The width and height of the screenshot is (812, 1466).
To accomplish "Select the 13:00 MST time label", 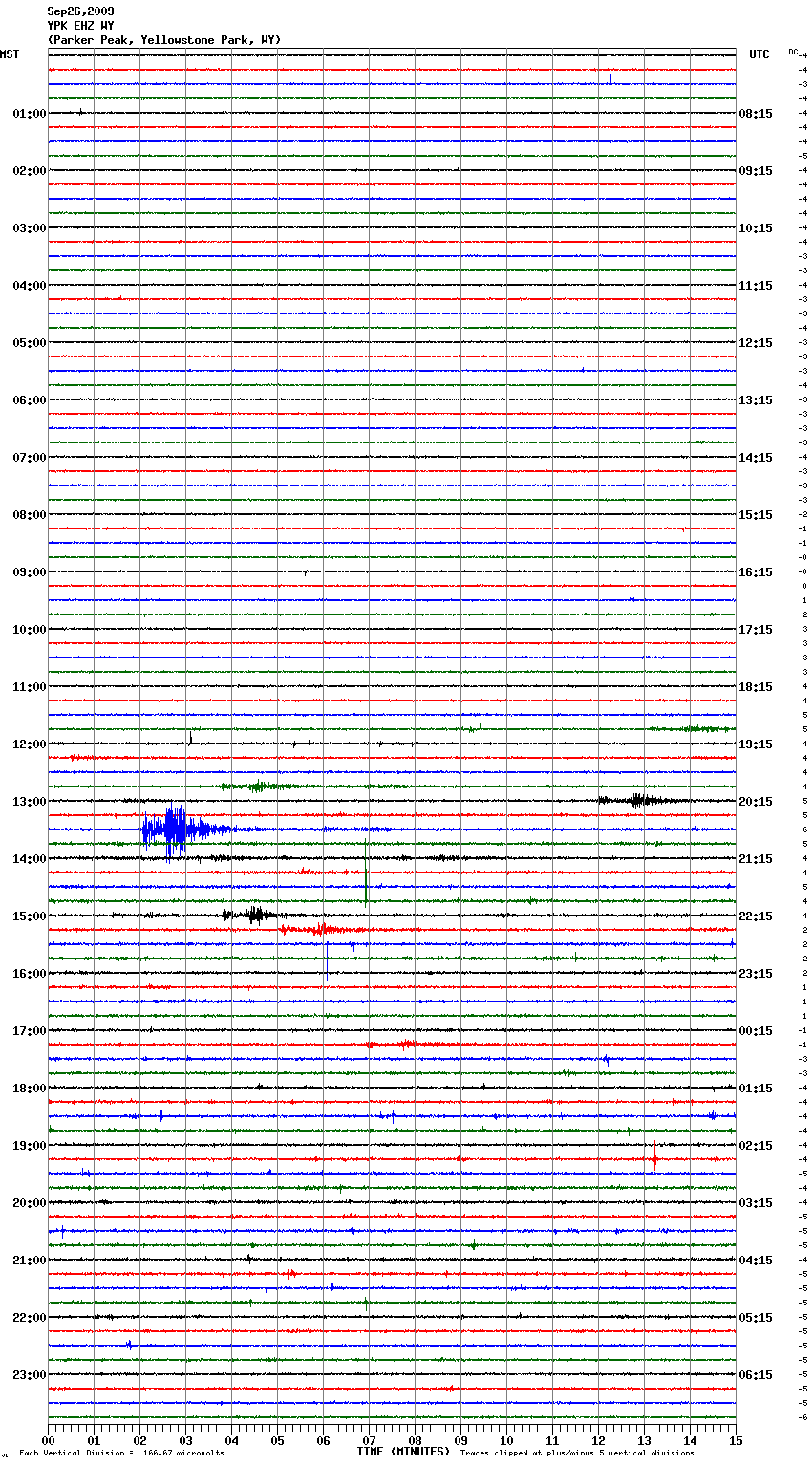I will pyautogui.click(x=30, y=802).
